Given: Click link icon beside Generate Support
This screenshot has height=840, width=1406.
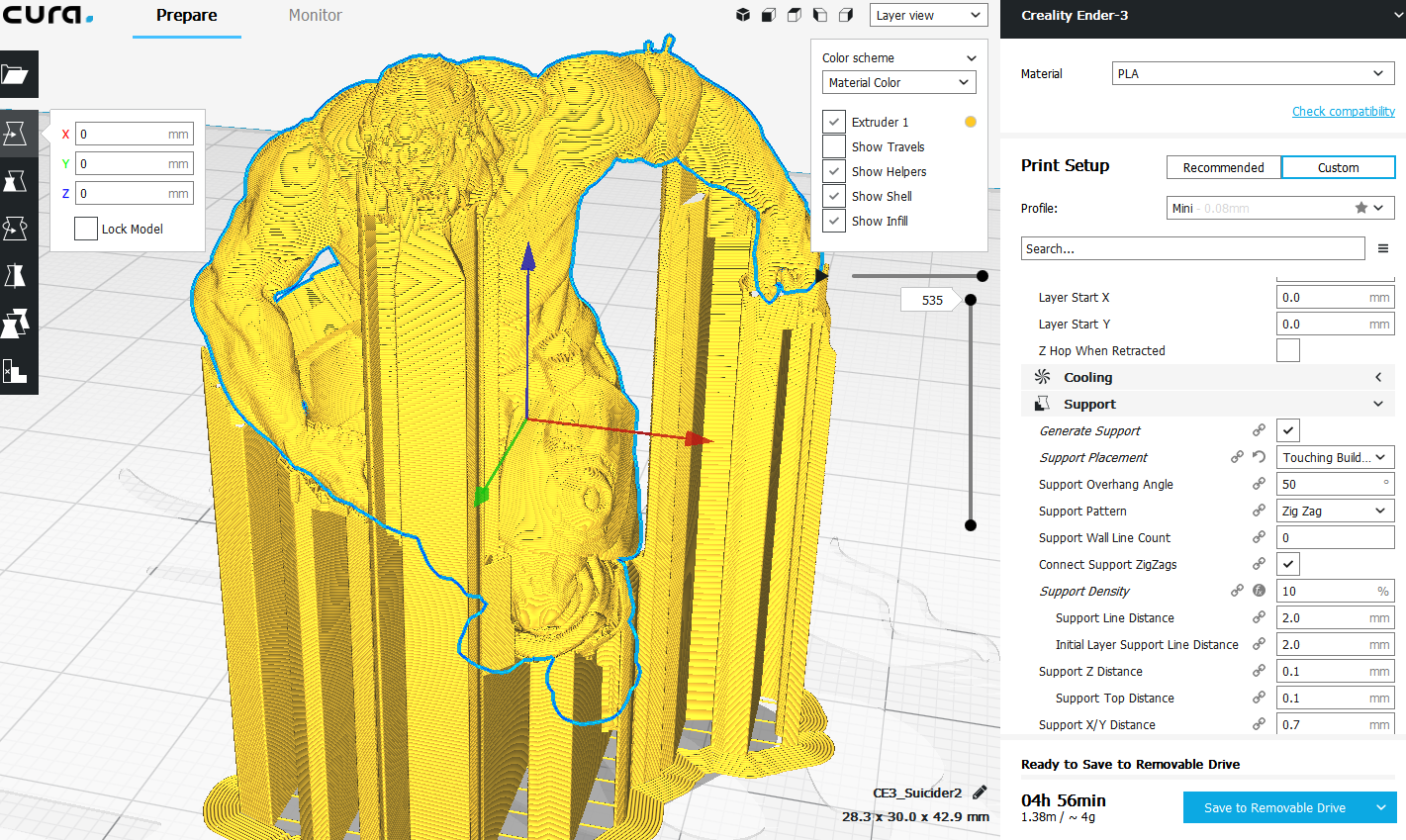Looking at the screenshot, I should coord(1259,430).
